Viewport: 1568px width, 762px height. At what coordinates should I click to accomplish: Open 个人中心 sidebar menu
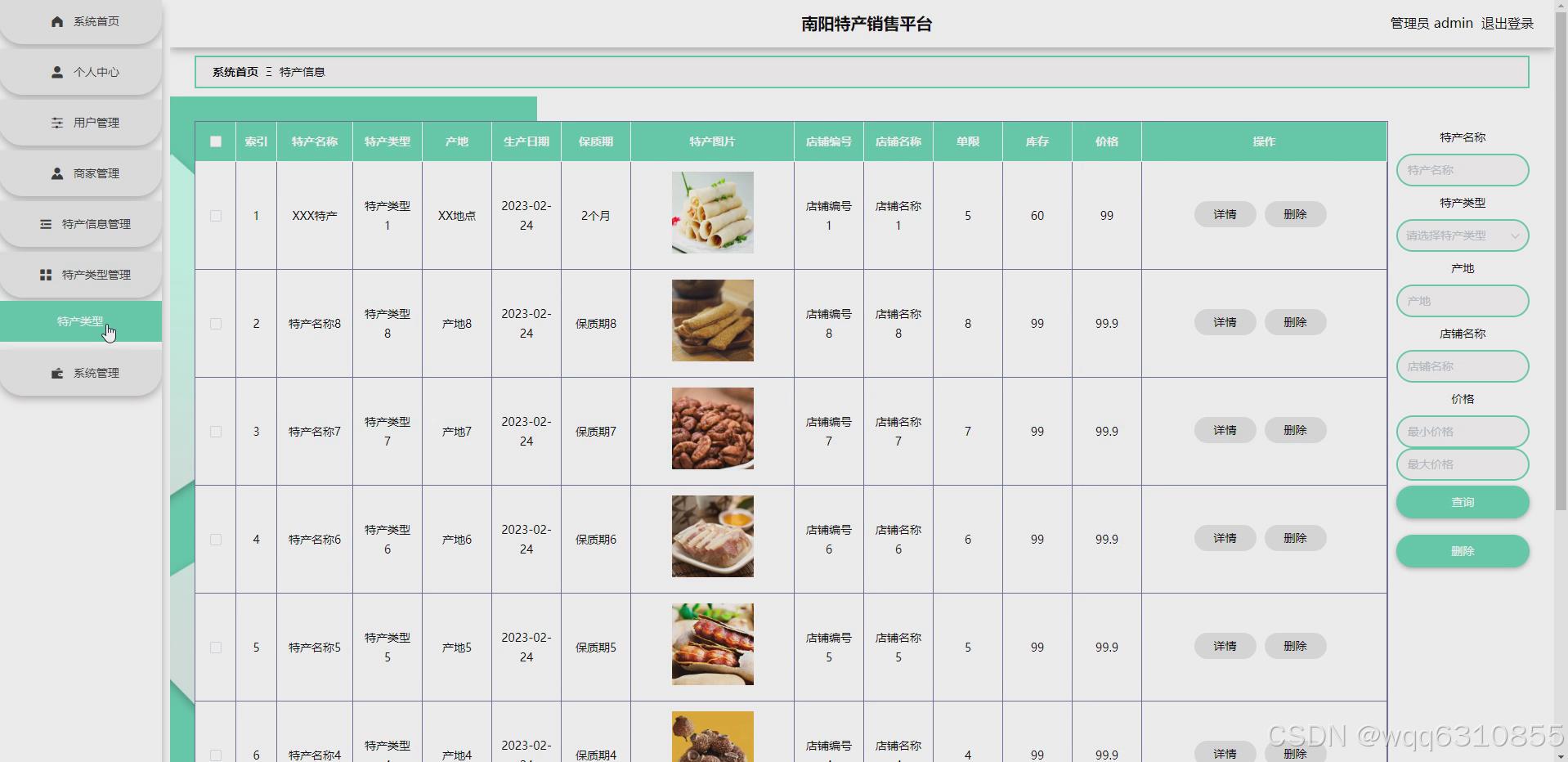tap(81, 73)
